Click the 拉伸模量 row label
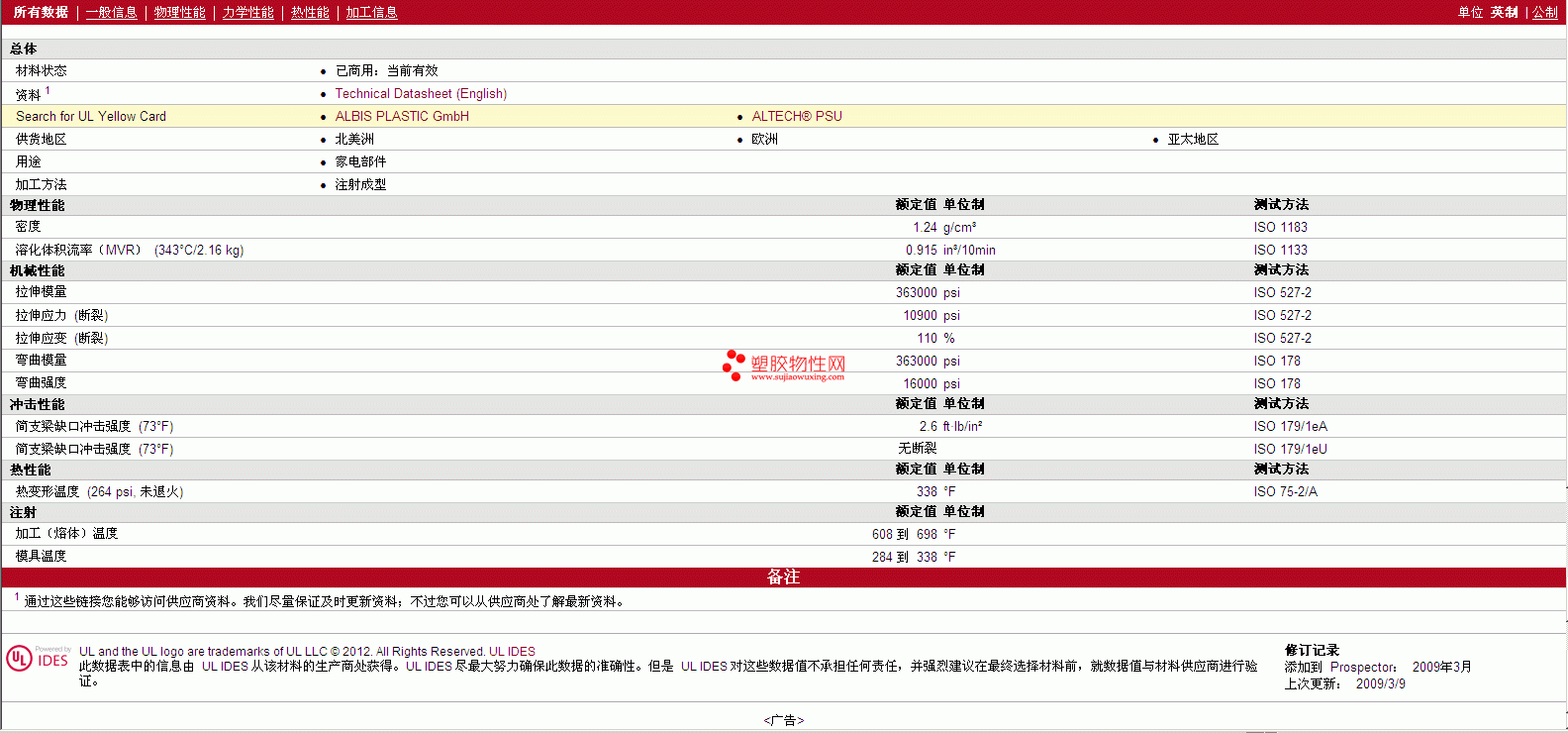Viewport: 1568px width, 733px height. click(x=42, y=292)
